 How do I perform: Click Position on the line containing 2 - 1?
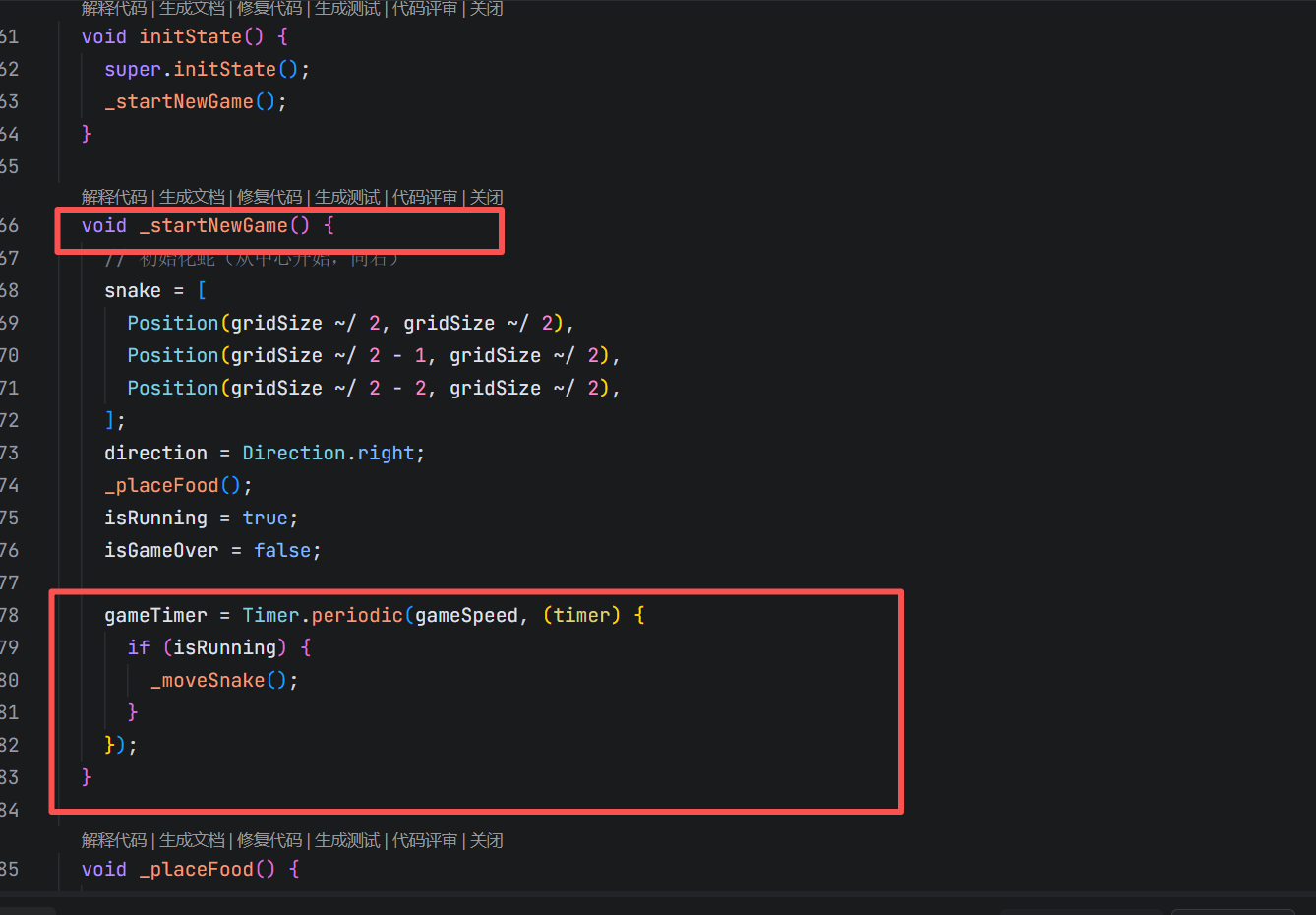click(x=173, y=355)
